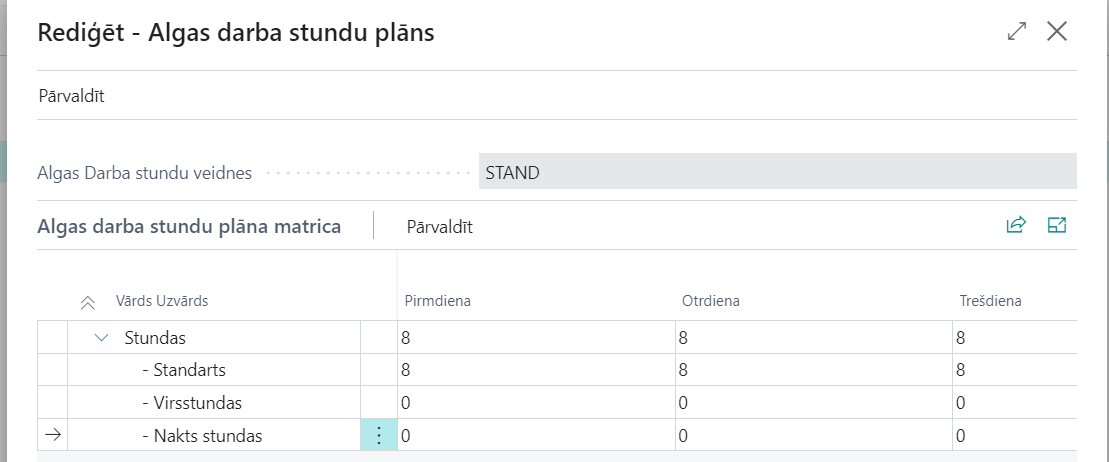Screen dimensions: 1109x462
Task: Click the Trešdiena column header
Action: point(989,301)
